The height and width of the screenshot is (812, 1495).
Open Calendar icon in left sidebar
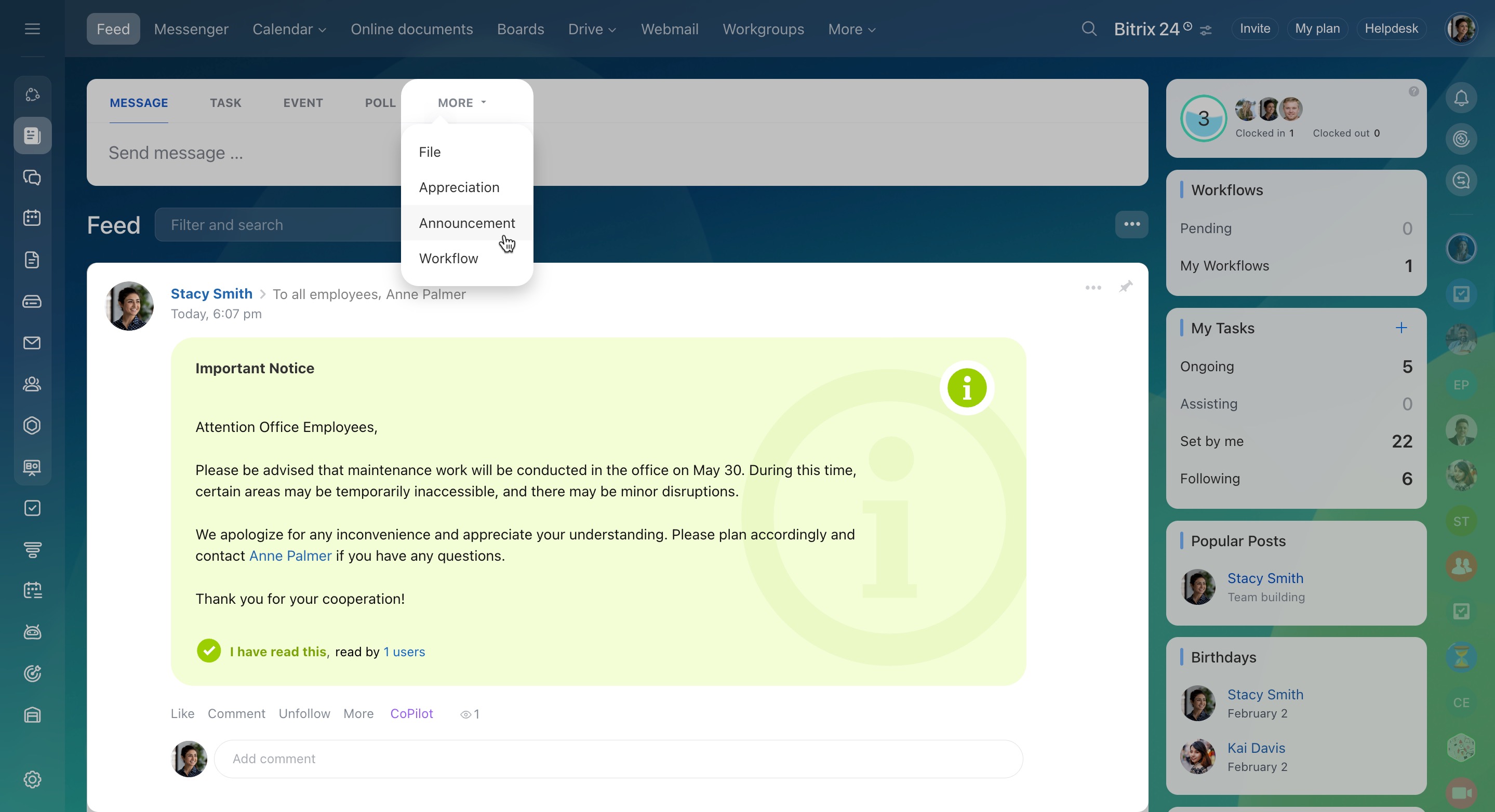pyautogui.click(x=32, y=218)
